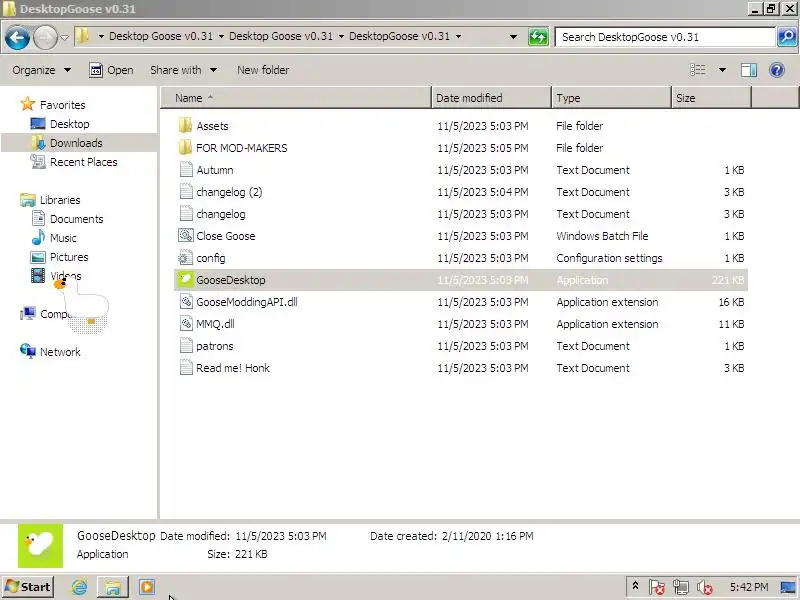The width and height of the screenshot is (800, 600).
Task: Click the blue Help icon
Action: point(777,70)
